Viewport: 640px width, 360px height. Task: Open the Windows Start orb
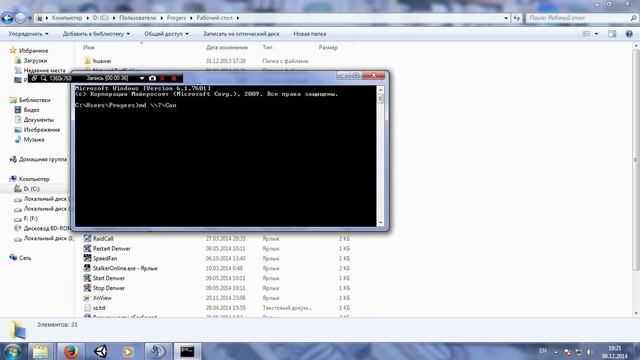[x=12, y=351]
